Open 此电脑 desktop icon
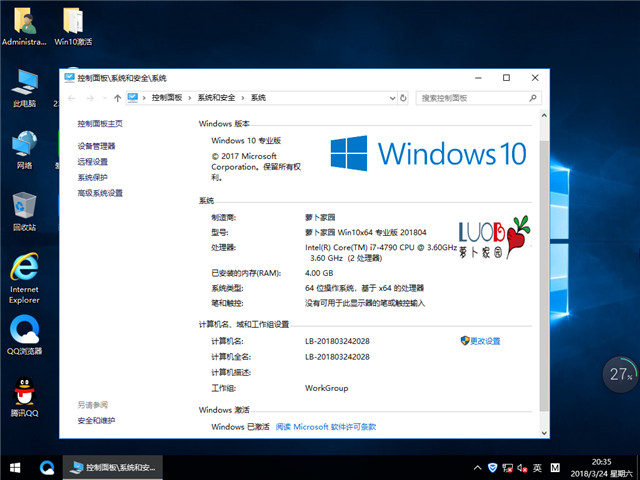 (x=24, y=88)
